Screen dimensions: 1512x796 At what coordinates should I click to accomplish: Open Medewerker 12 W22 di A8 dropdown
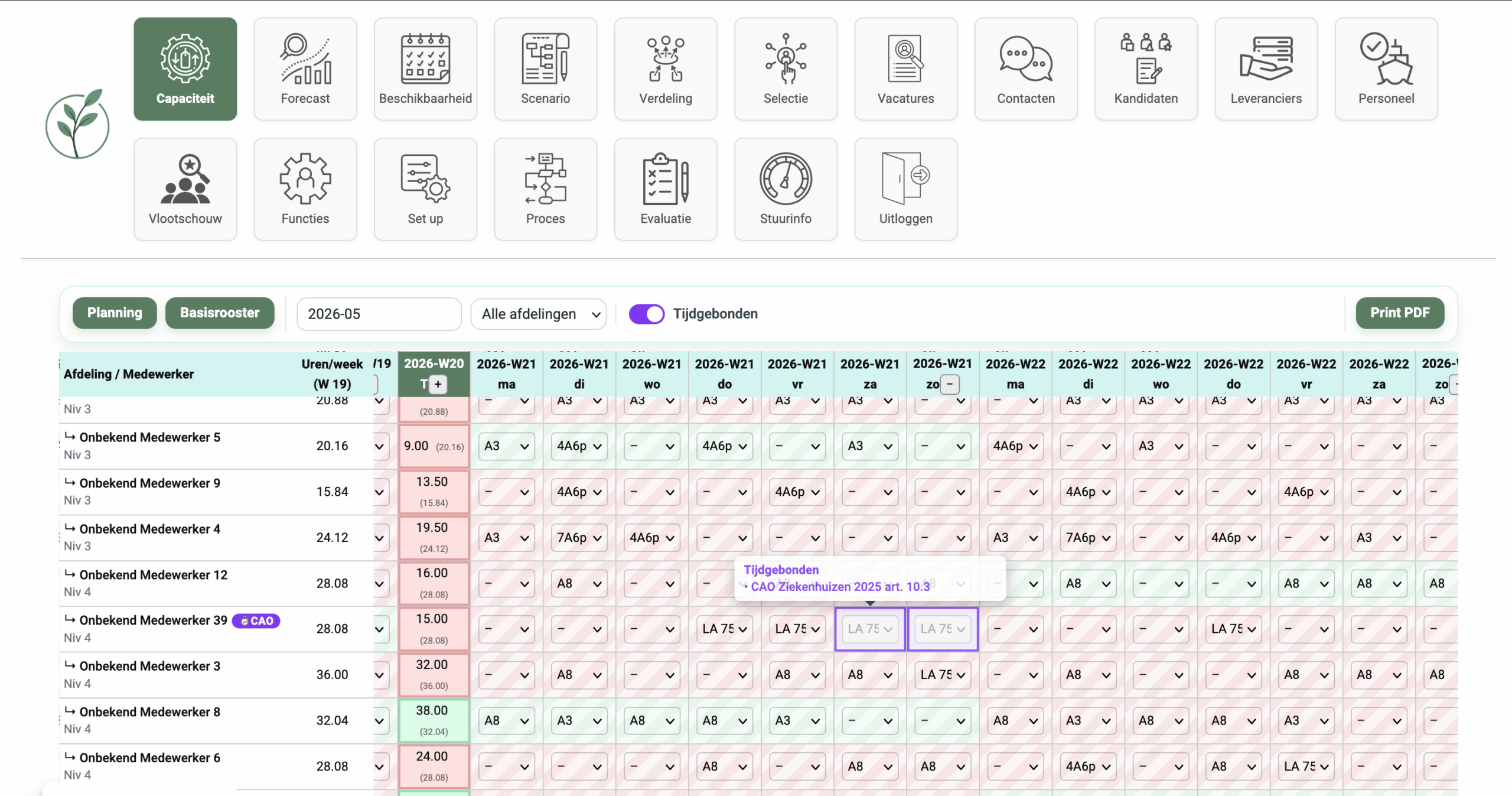click(x=1088, y=584)
